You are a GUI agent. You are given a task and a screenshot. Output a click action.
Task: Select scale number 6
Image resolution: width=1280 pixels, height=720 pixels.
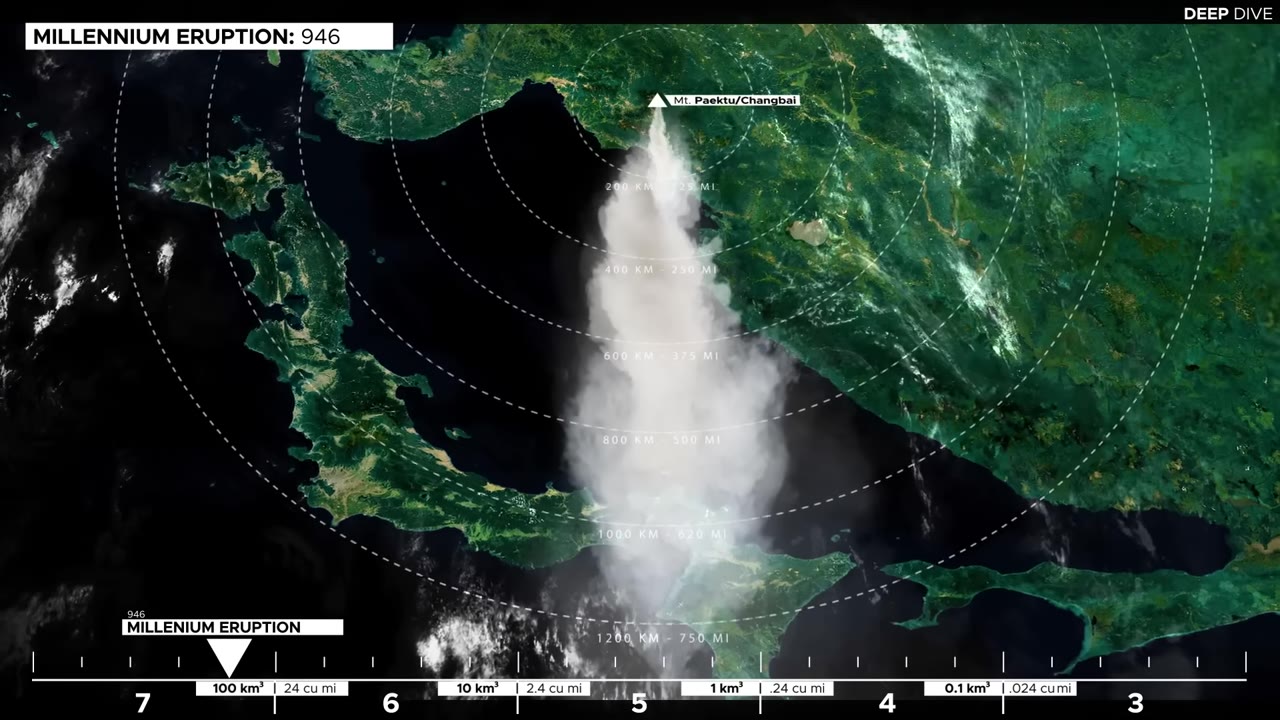pos(391,704)
